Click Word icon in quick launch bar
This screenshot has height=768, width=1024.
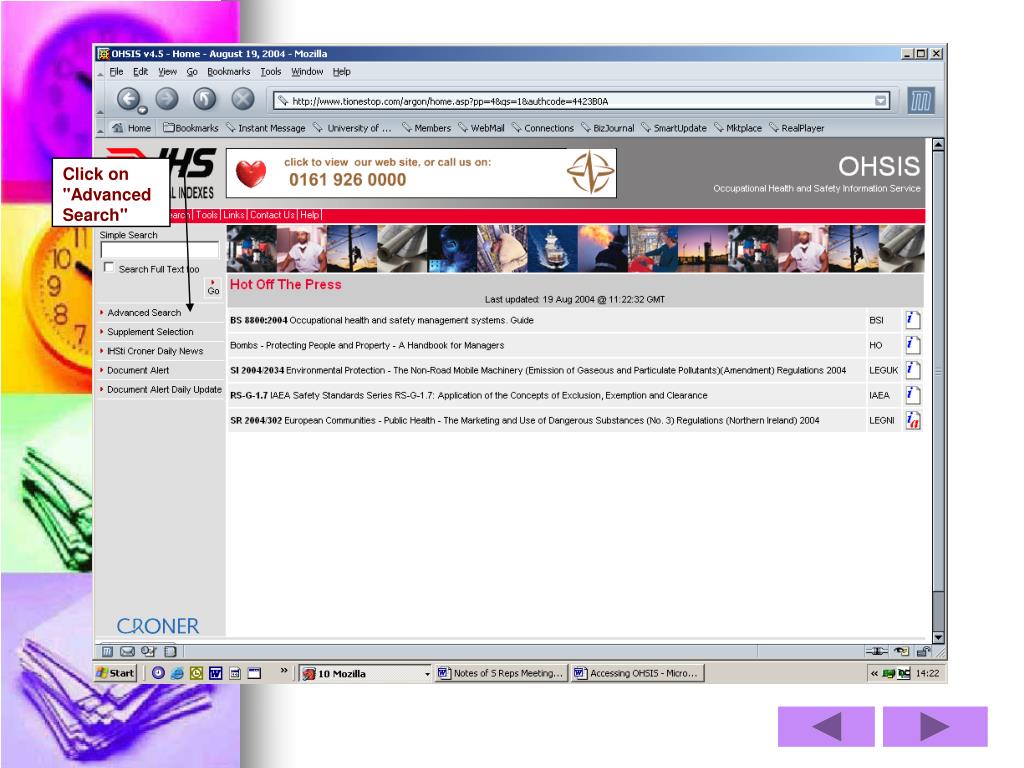(216, 673)
